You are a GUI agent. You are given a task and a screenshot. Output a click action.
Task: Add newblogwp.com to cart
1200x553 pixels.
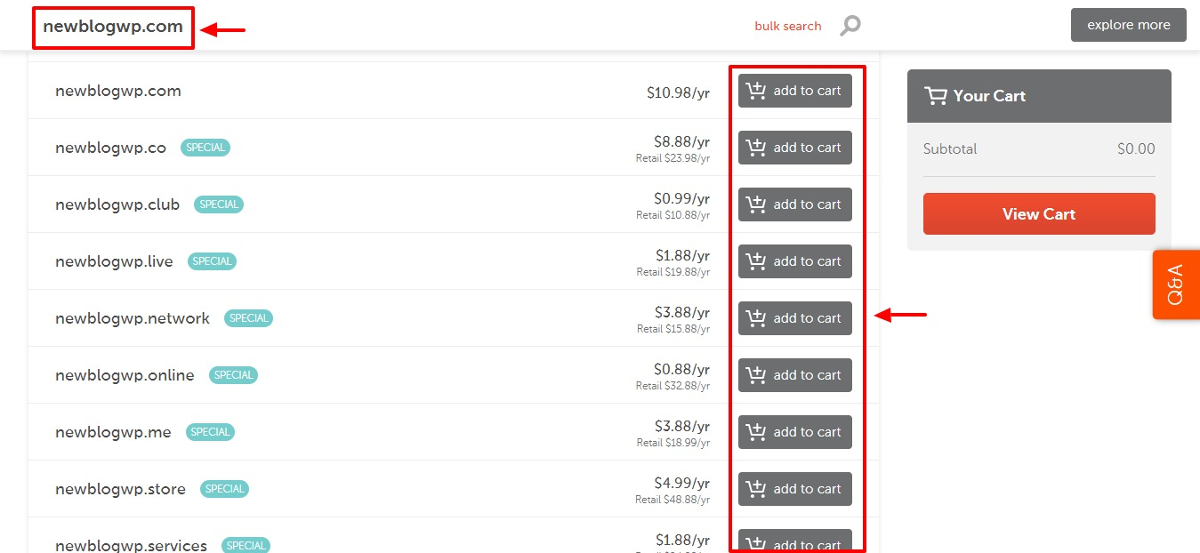(x=795, y=91)
